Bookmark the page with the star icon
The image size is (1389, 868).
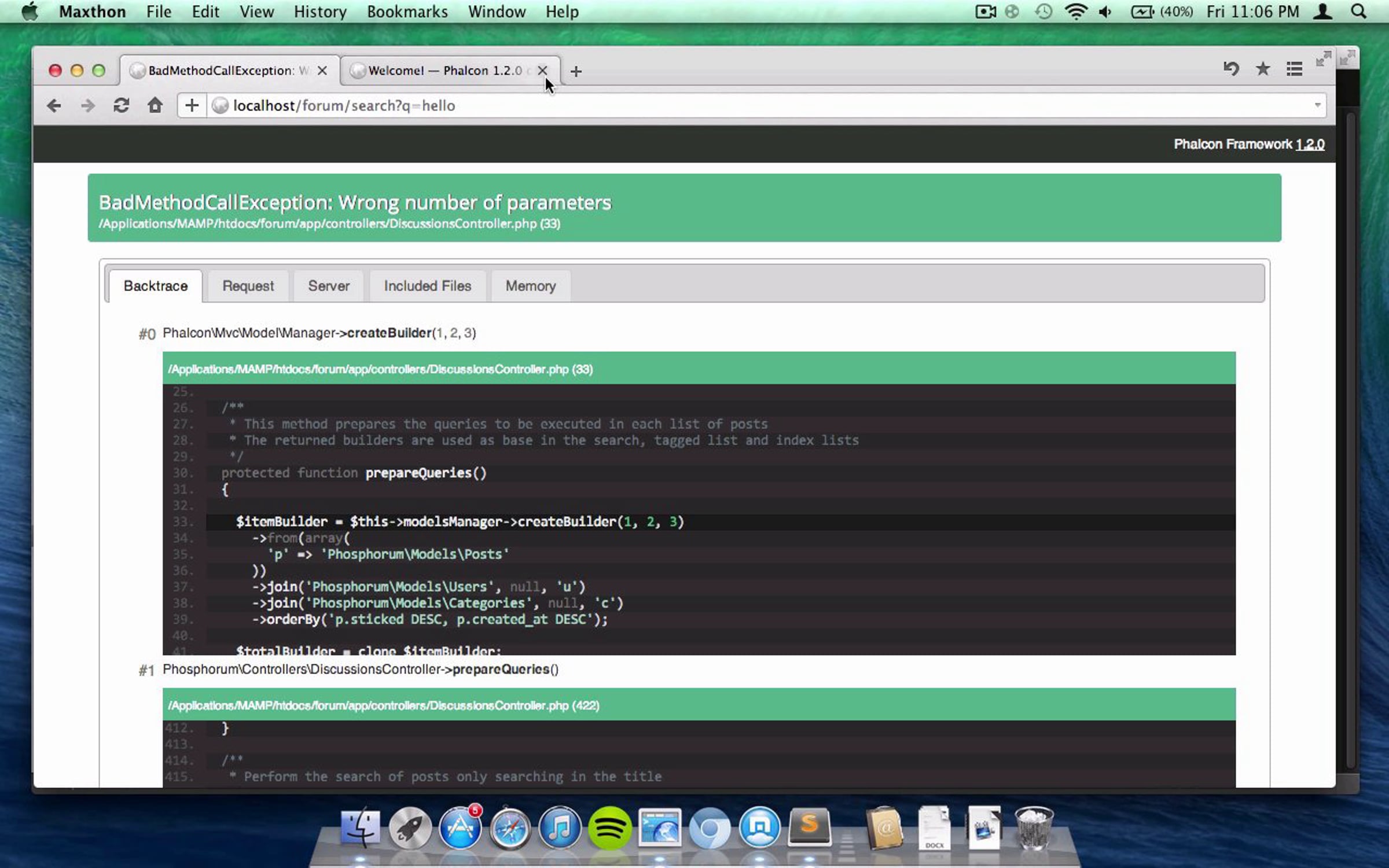(1263, 69)
